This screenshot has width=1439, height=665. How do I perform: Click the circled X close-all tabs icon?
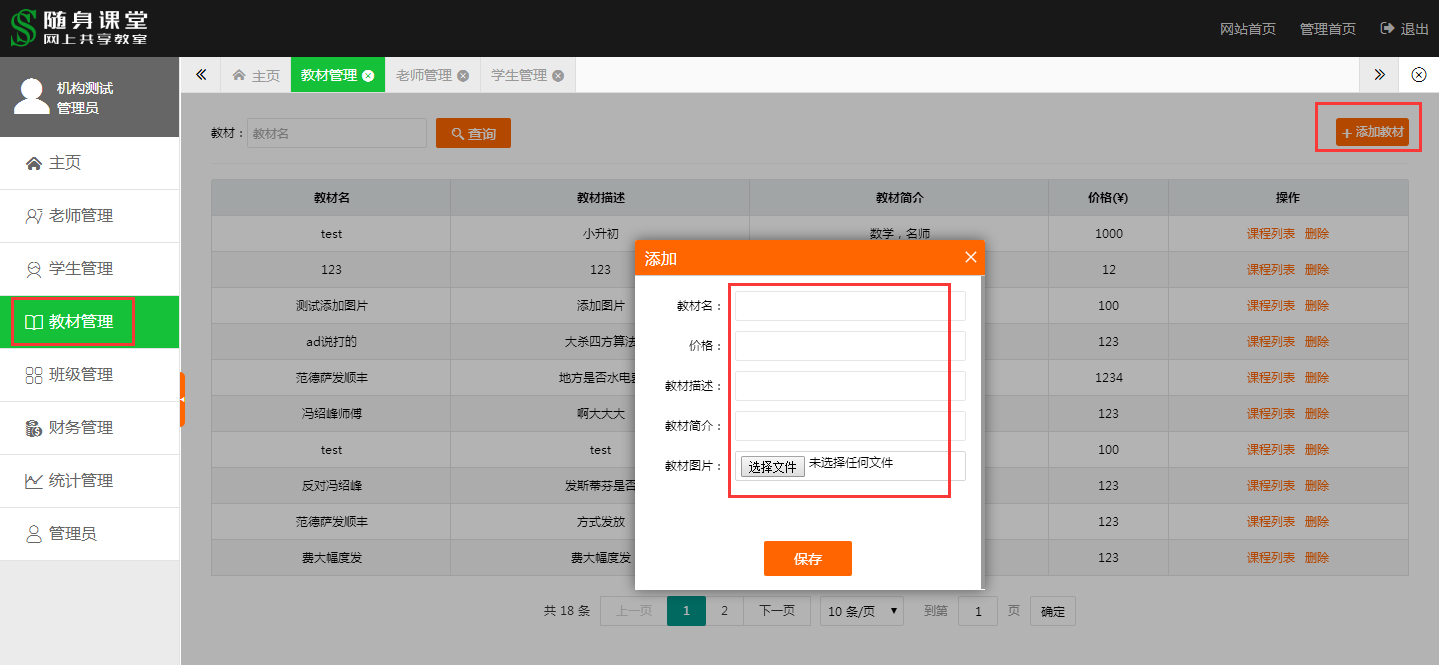(1418, 75)
